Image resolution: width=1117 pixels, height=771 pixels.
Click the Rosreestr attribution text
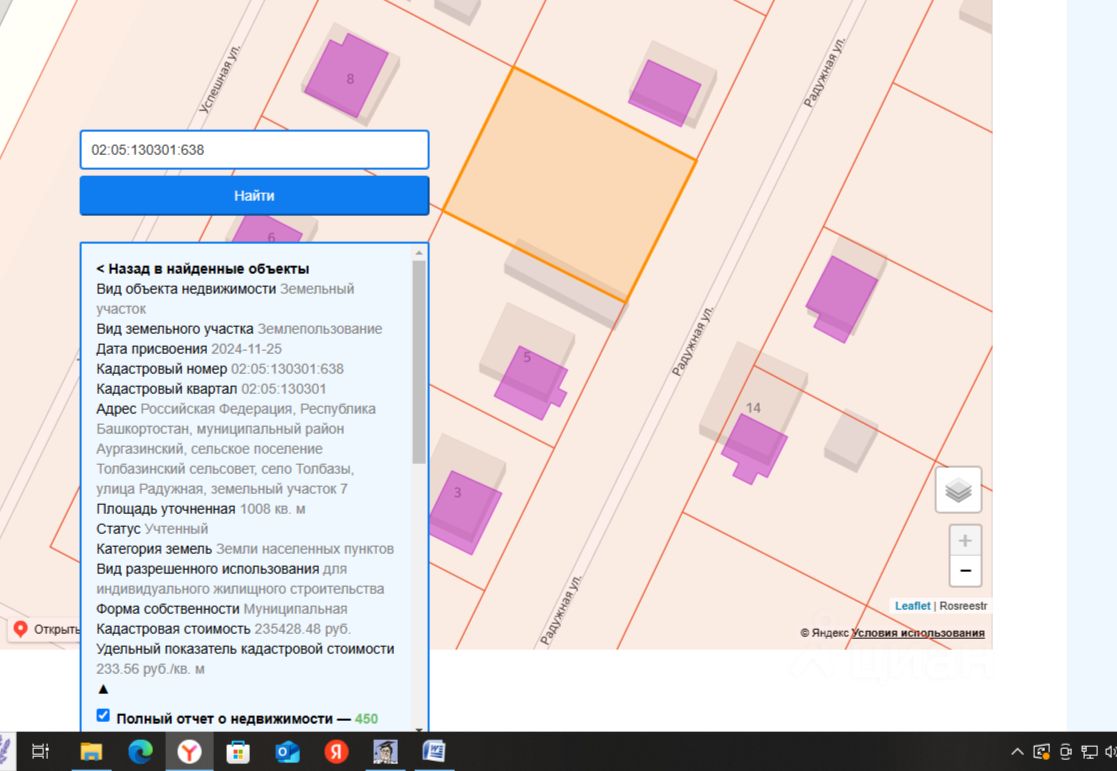point(963,606)
